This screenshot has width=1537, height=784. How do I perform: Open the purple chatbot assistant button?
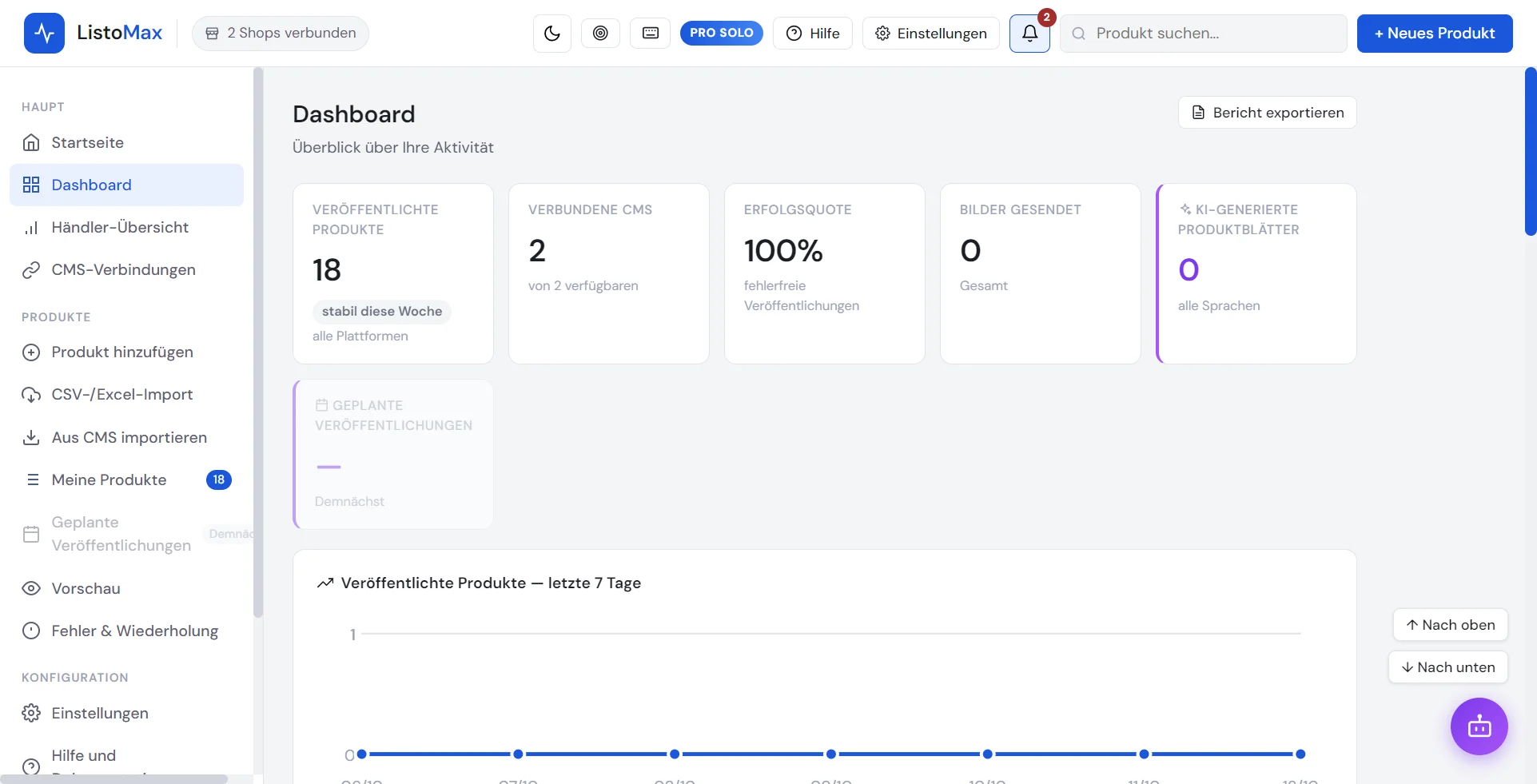(x=1479, y=726)
